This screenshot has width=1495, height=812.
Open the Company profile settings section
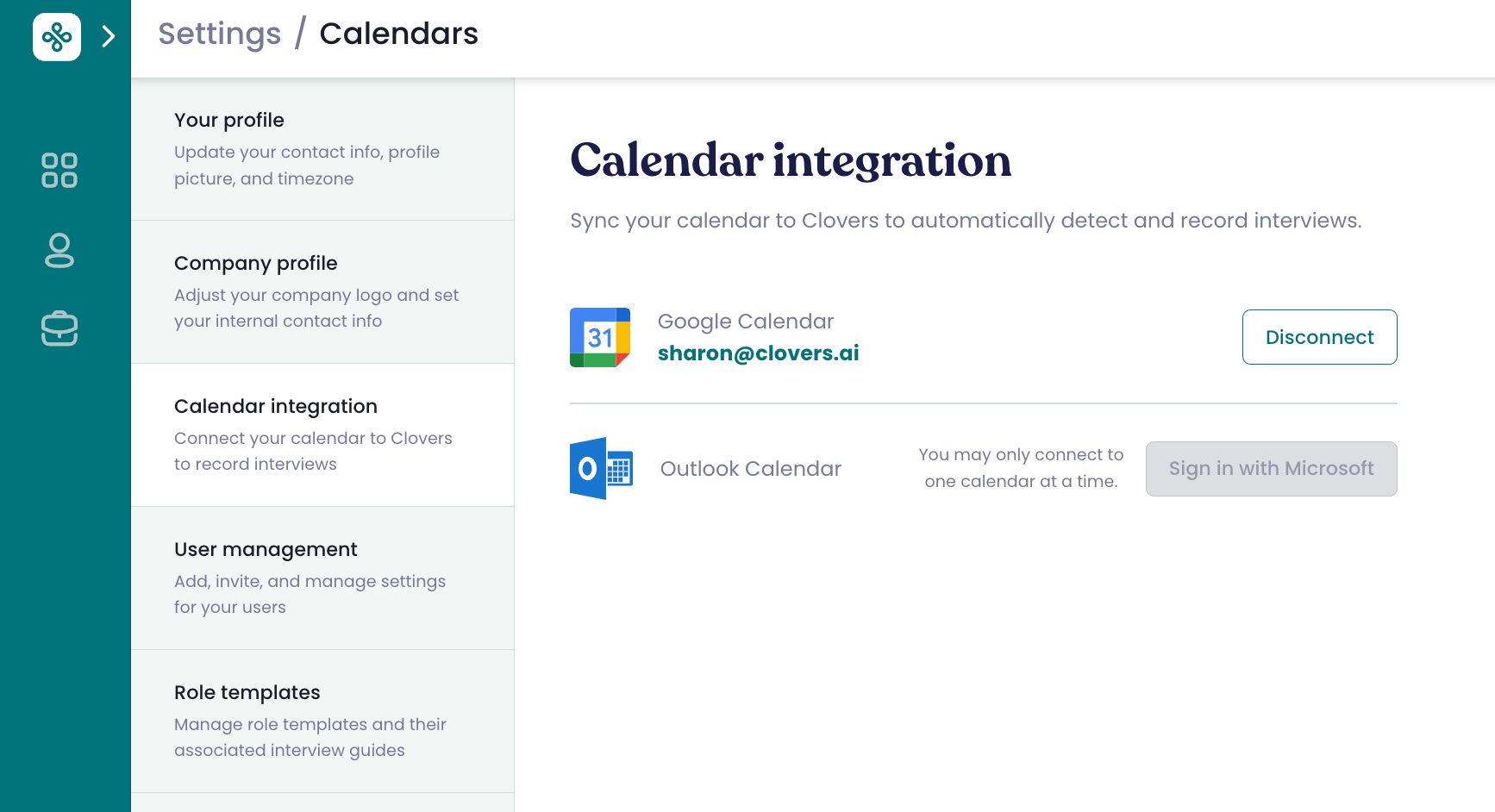pos(322,292)
